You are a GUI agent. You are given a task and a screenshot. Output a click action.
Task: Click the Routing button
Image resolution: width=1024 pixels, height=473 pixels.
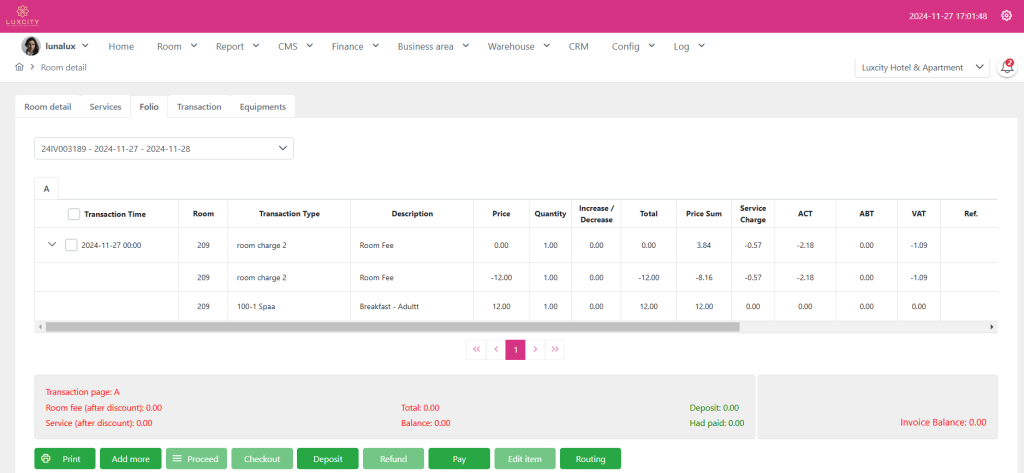(x=590, y=459)
